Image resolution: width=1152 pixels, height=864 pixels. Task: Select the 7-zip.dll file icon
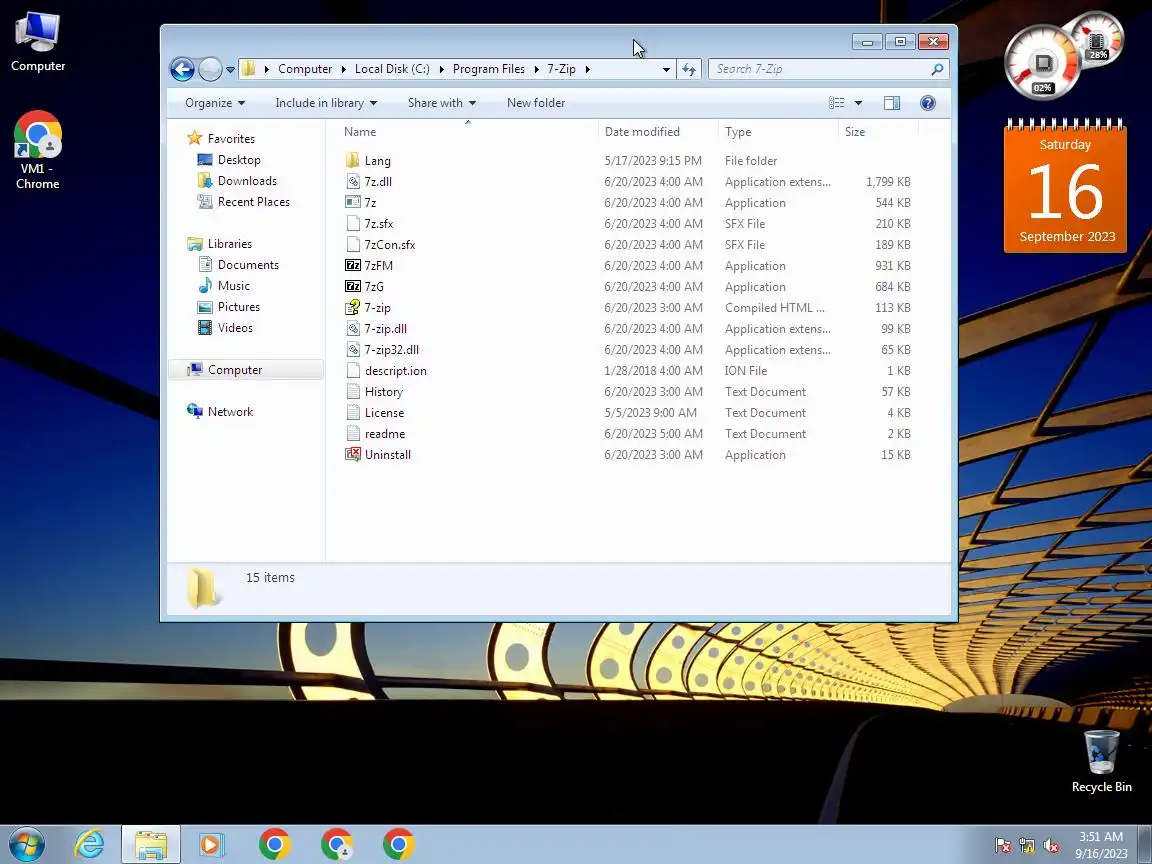(353, 328)
